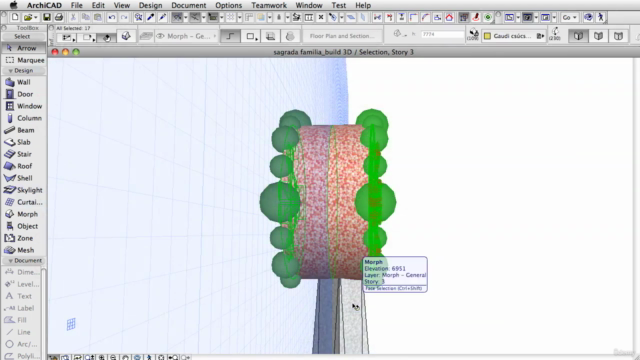640x360 pixels.
Task: Select the Window tool
Action: pos(24,106)
